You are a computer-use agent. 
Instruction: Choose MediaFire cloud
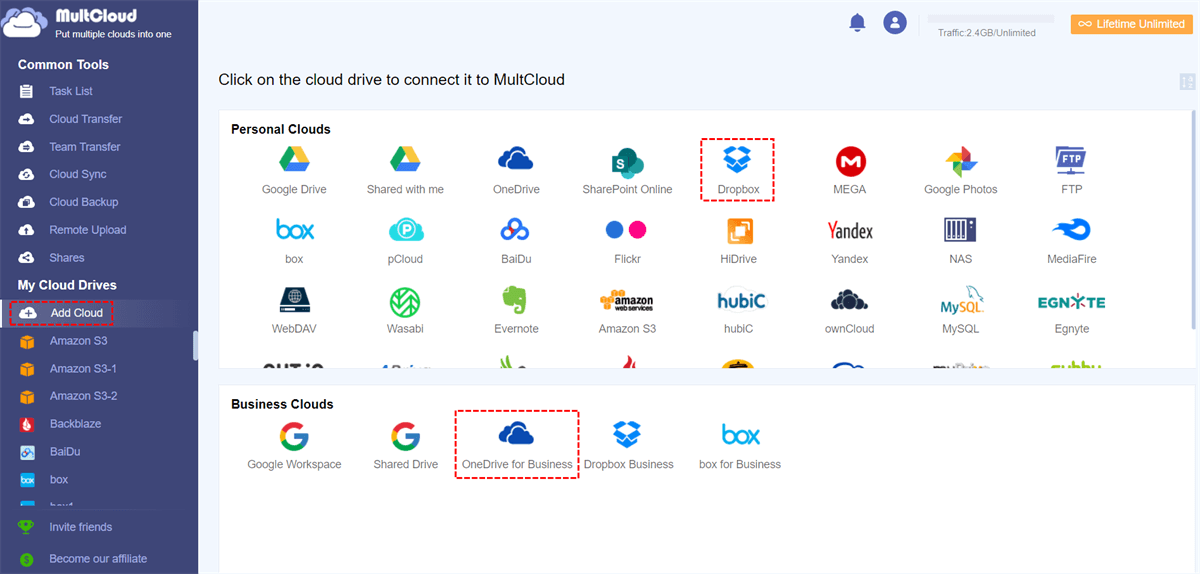click(x=1071, y=241)
